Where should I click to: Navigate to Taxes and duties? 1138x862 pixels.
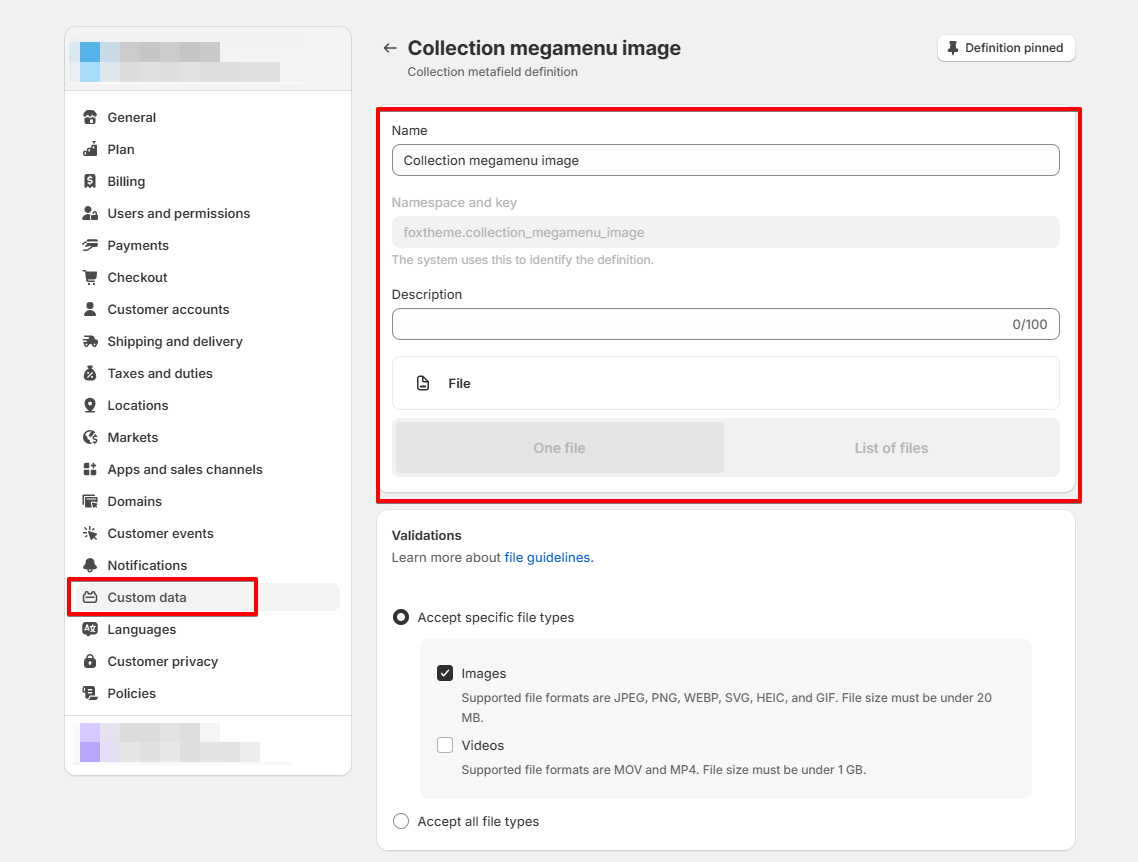point(208,373)
